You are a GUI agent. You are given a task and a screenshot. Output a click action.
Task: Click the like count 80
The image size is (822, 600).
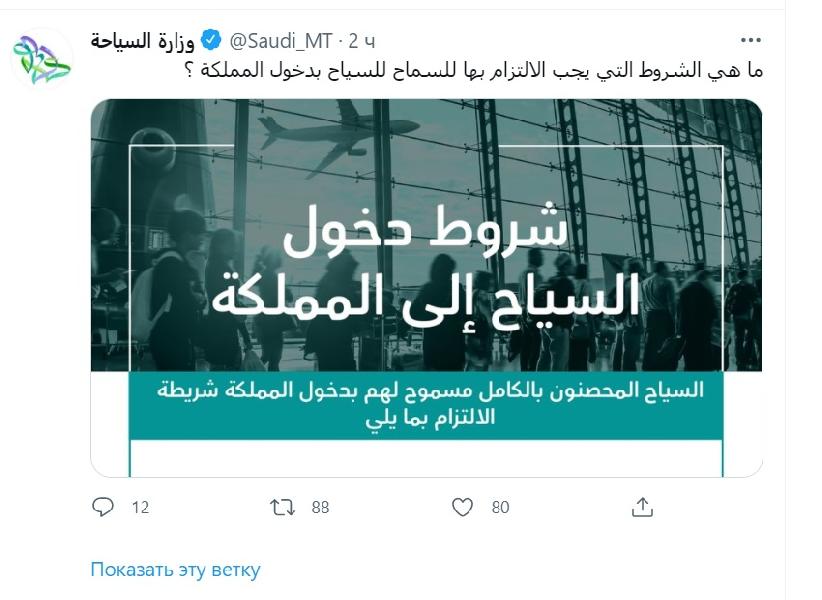[x=500, y=508]
